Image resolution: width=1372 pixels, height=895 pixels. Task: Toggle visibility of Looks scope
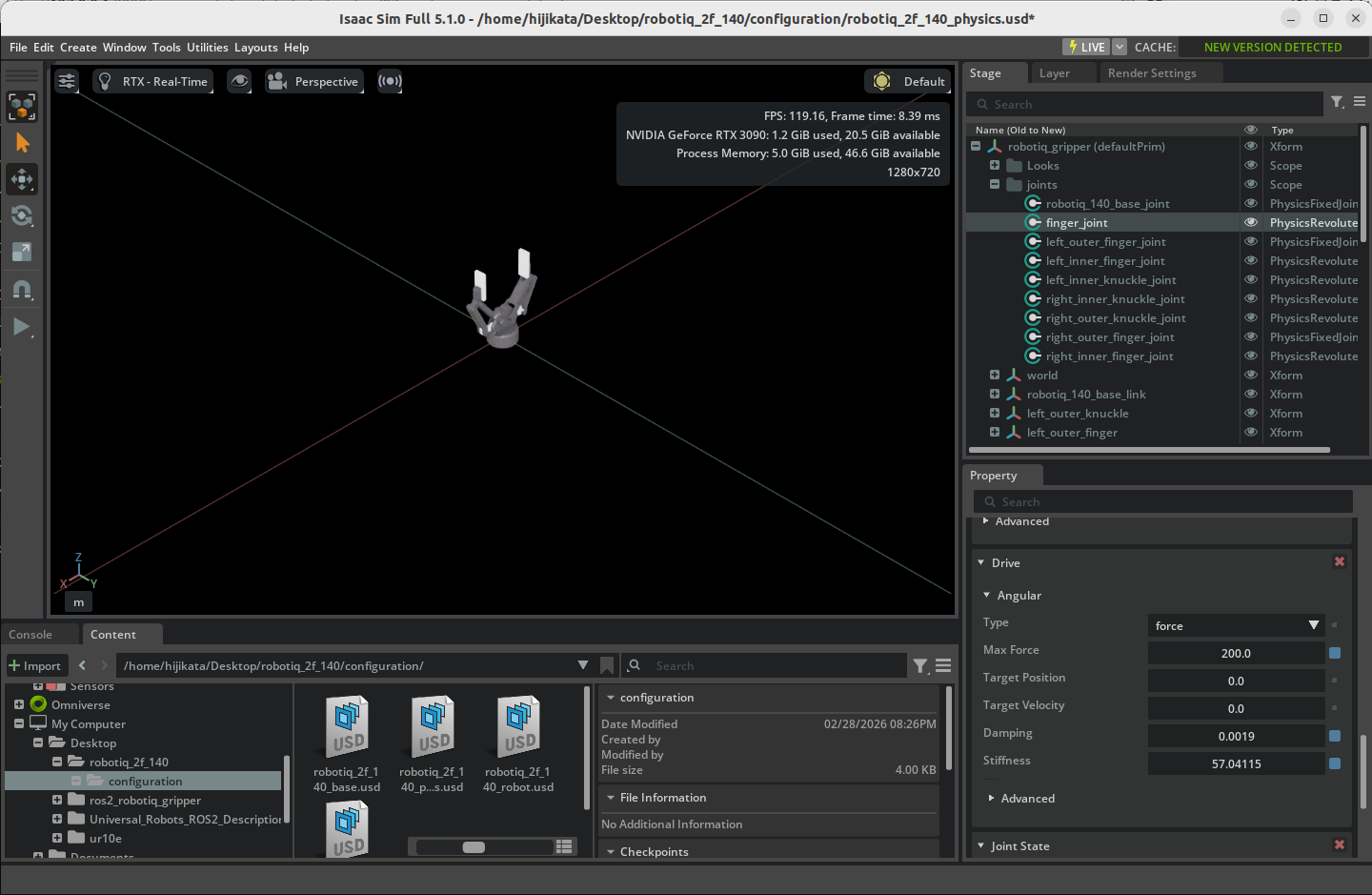[x=1250, y=165]
